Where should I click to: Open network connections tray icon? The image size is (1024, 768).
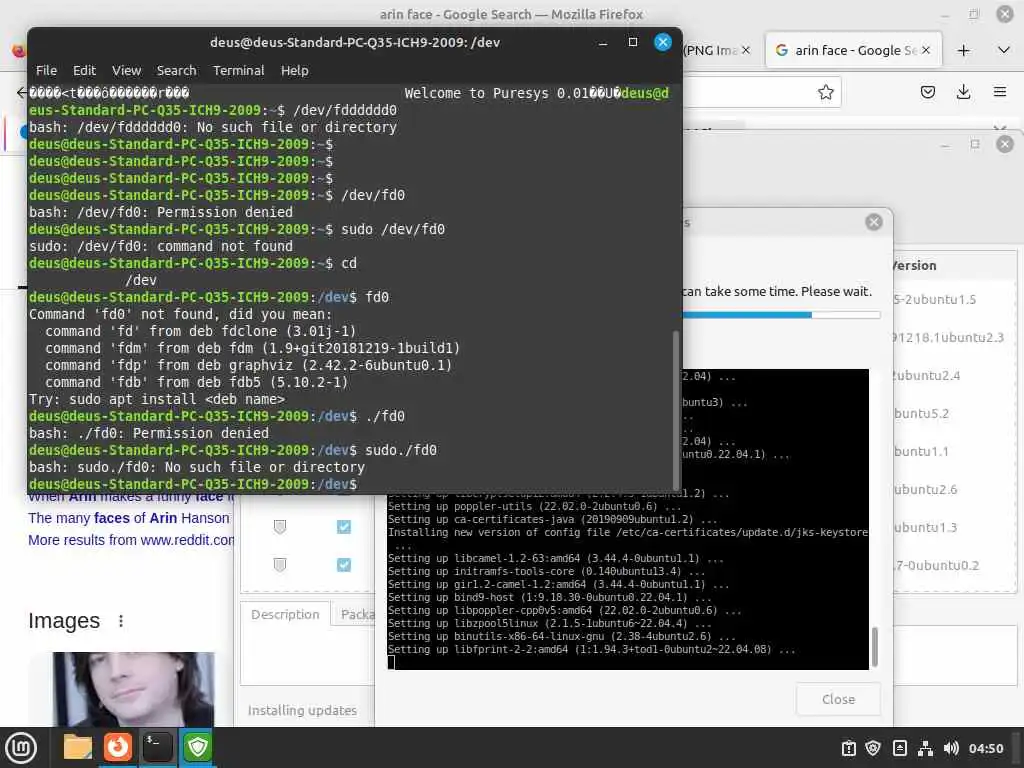click(x=925, y=748)
